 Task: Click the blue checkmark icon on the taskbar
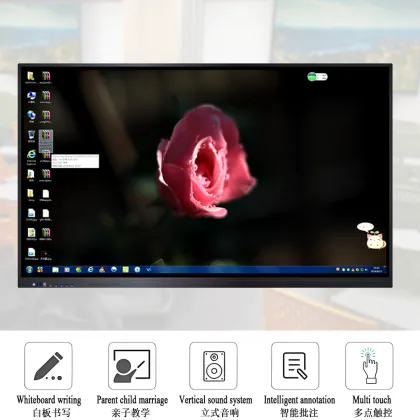149,269
